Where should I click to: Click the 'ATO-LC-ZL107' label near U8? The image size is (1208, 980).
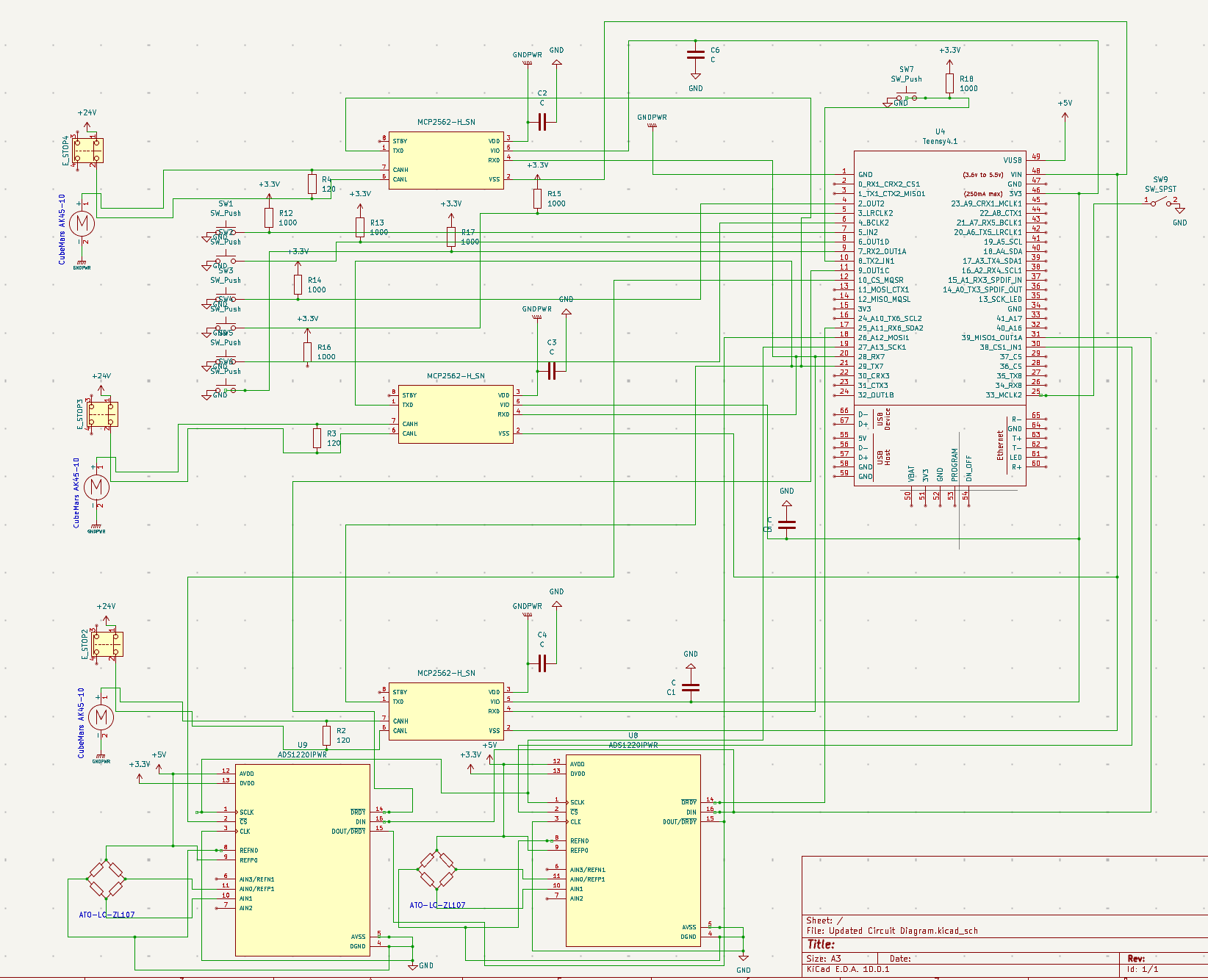(x=437, y=905)
